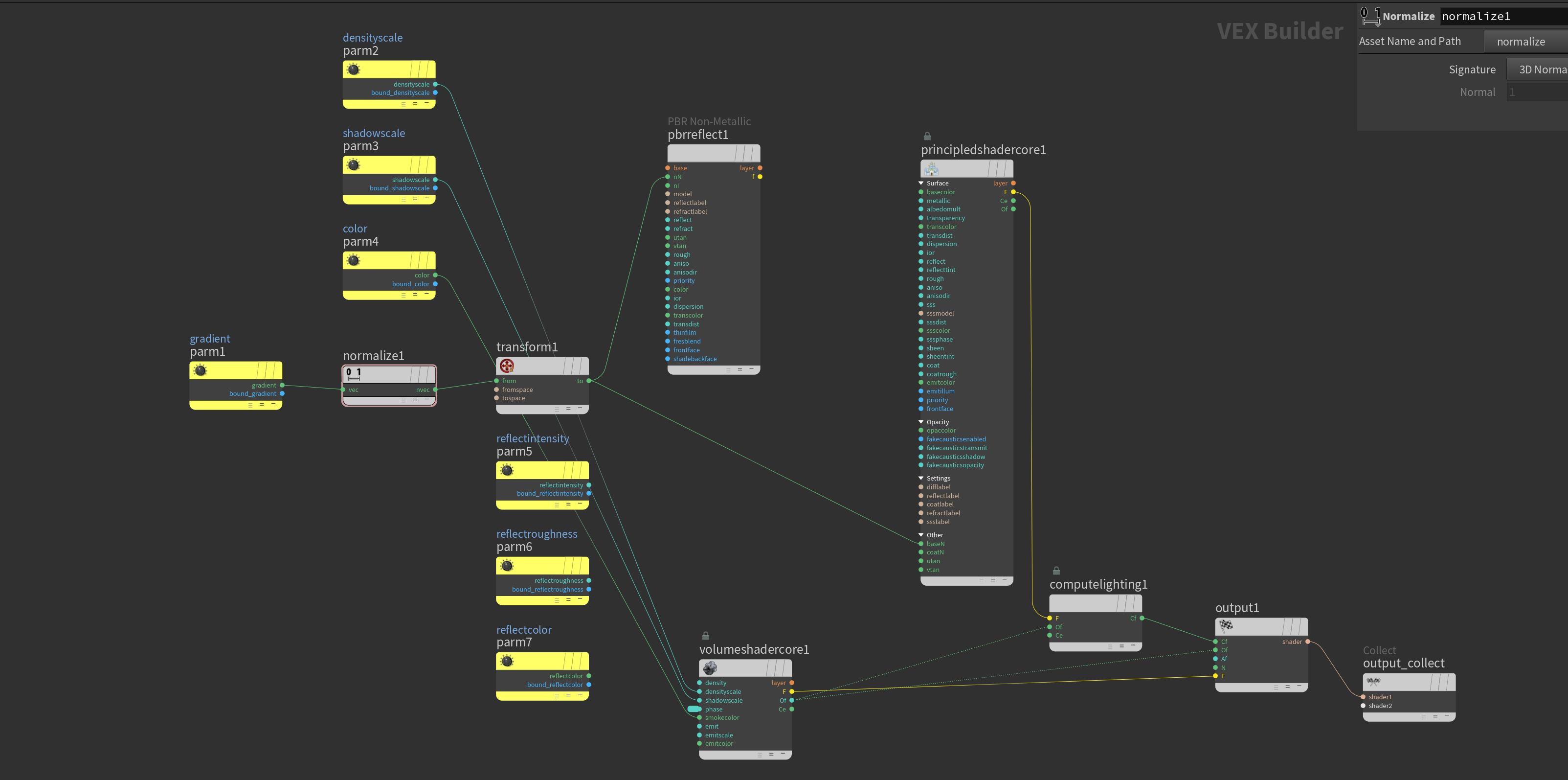Click the nvec output connector on normalize1
The height and width of the screenshot is (780, 1568).
coord(435,390)
